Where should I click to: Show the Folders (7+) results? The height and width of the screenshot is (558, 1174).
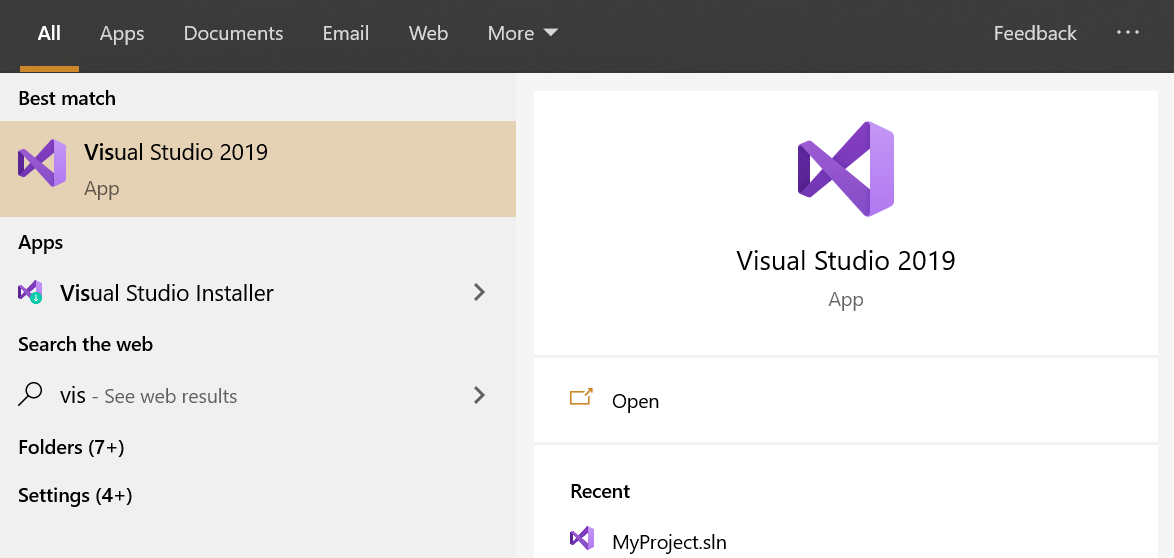tap(71, 447)
